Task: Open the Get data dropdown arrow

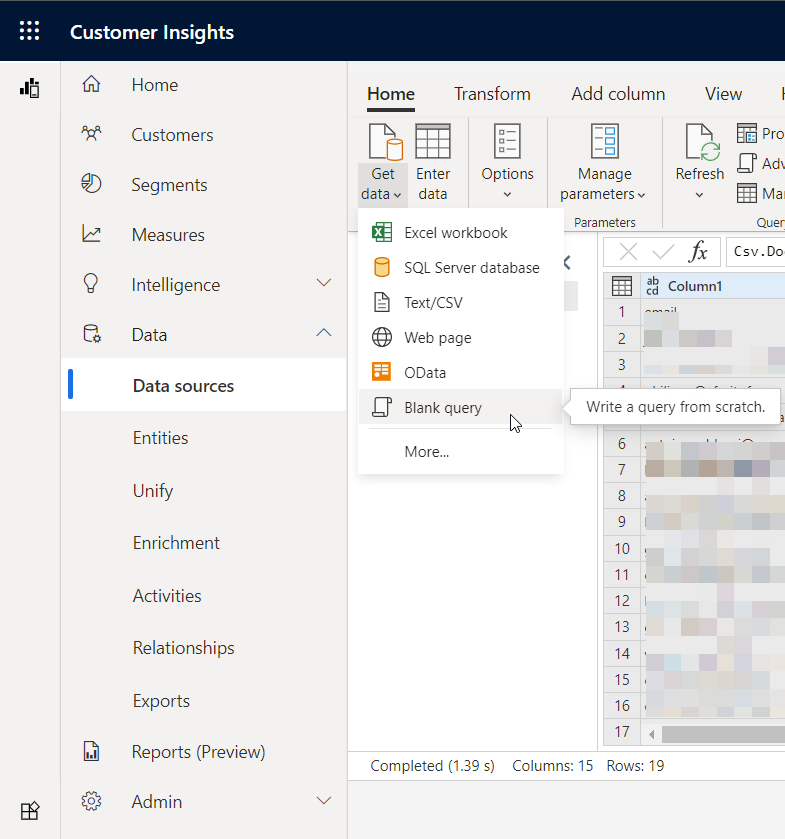Action: (397, 195)
